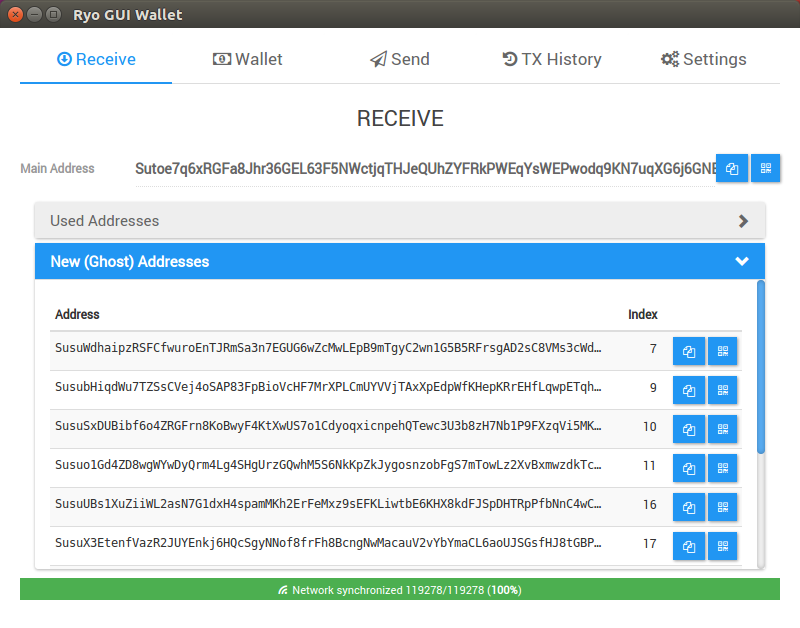
Task: Minimize the Ryo GUI Wallet window
Action: point(34,14)
